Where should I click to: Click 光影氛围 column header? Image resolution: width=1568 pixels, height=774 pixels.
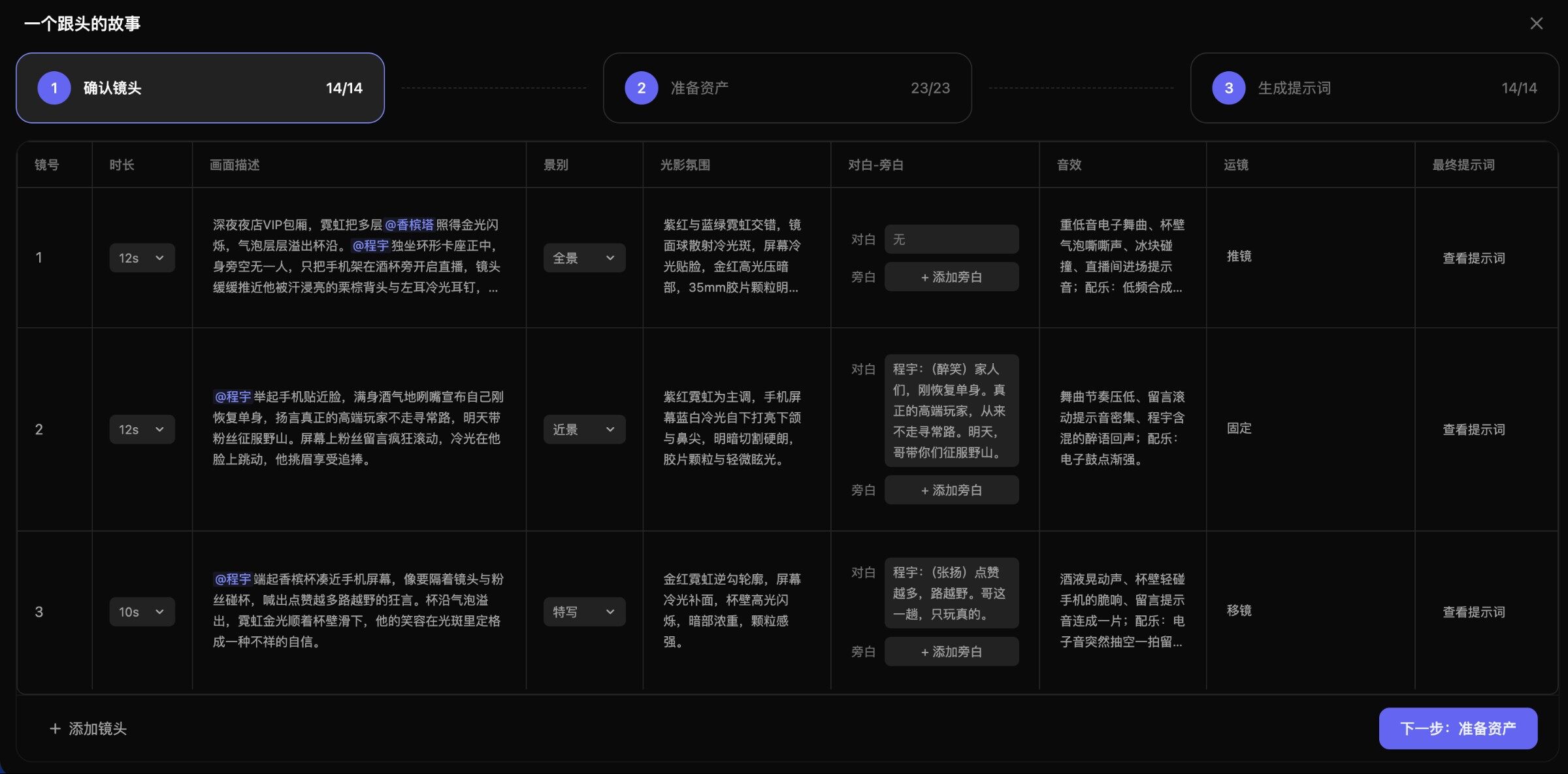coord(685,165)
